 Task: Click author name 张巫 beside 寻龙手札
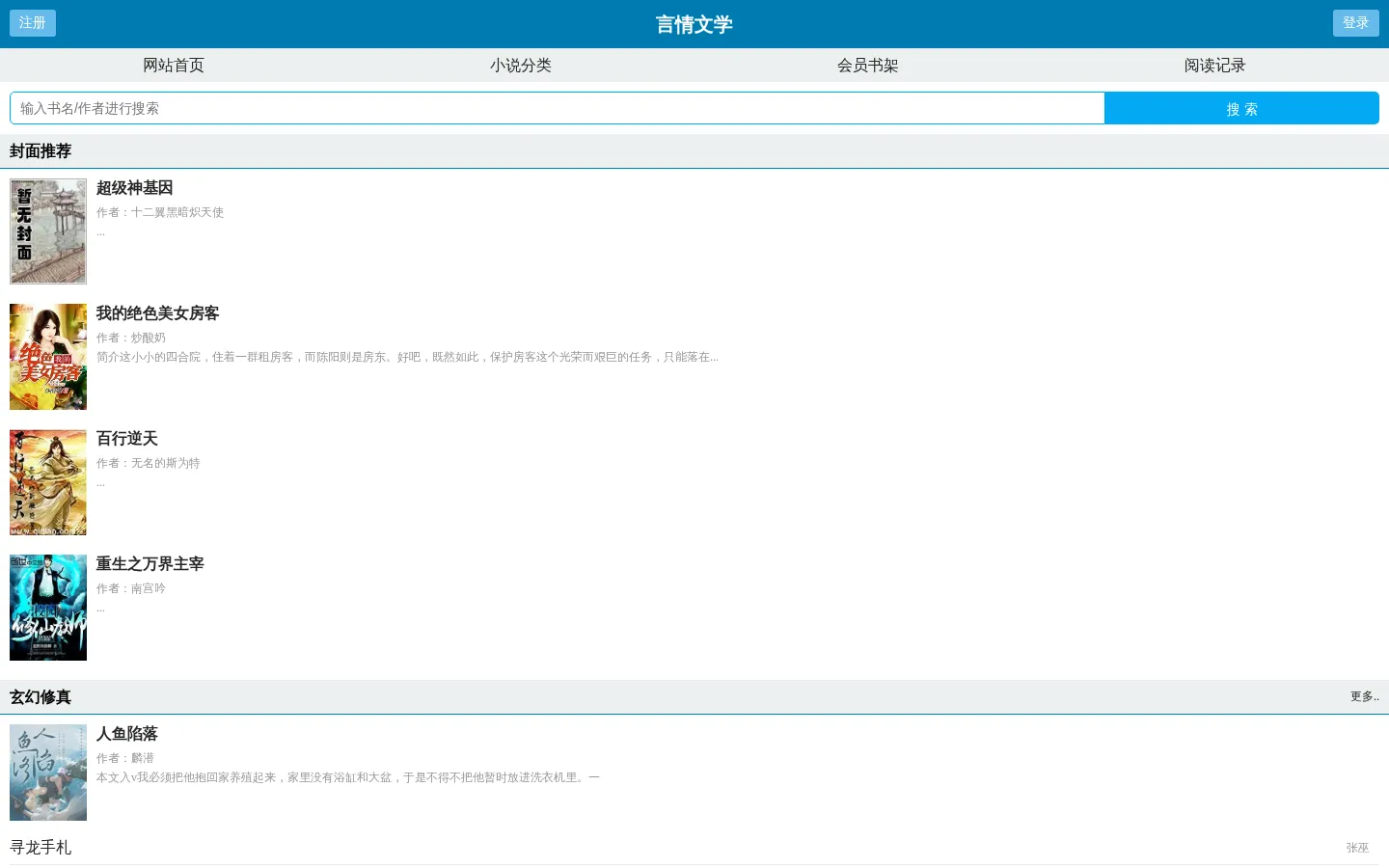click(1358, 848)
